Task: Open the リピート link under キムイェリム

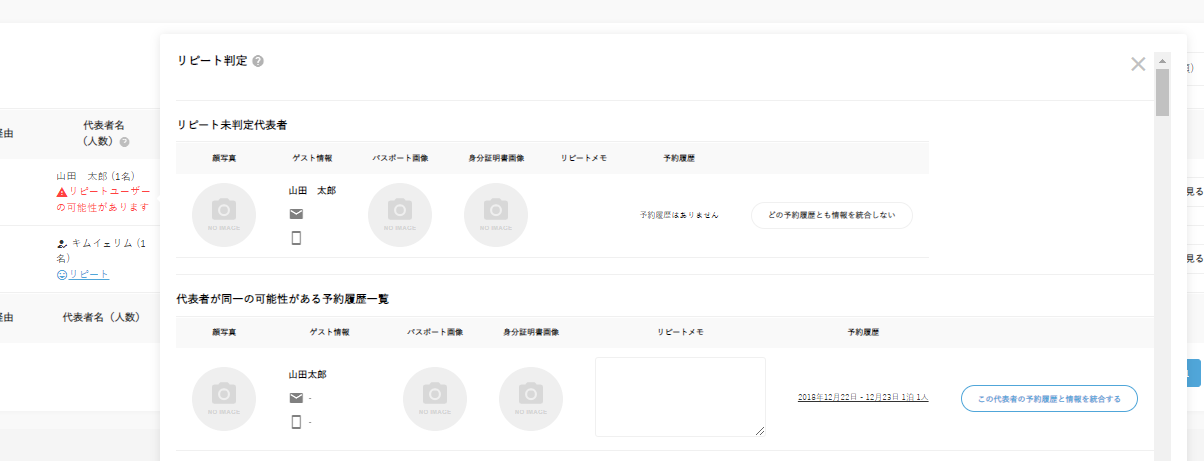Action: [x=88, y=274]
